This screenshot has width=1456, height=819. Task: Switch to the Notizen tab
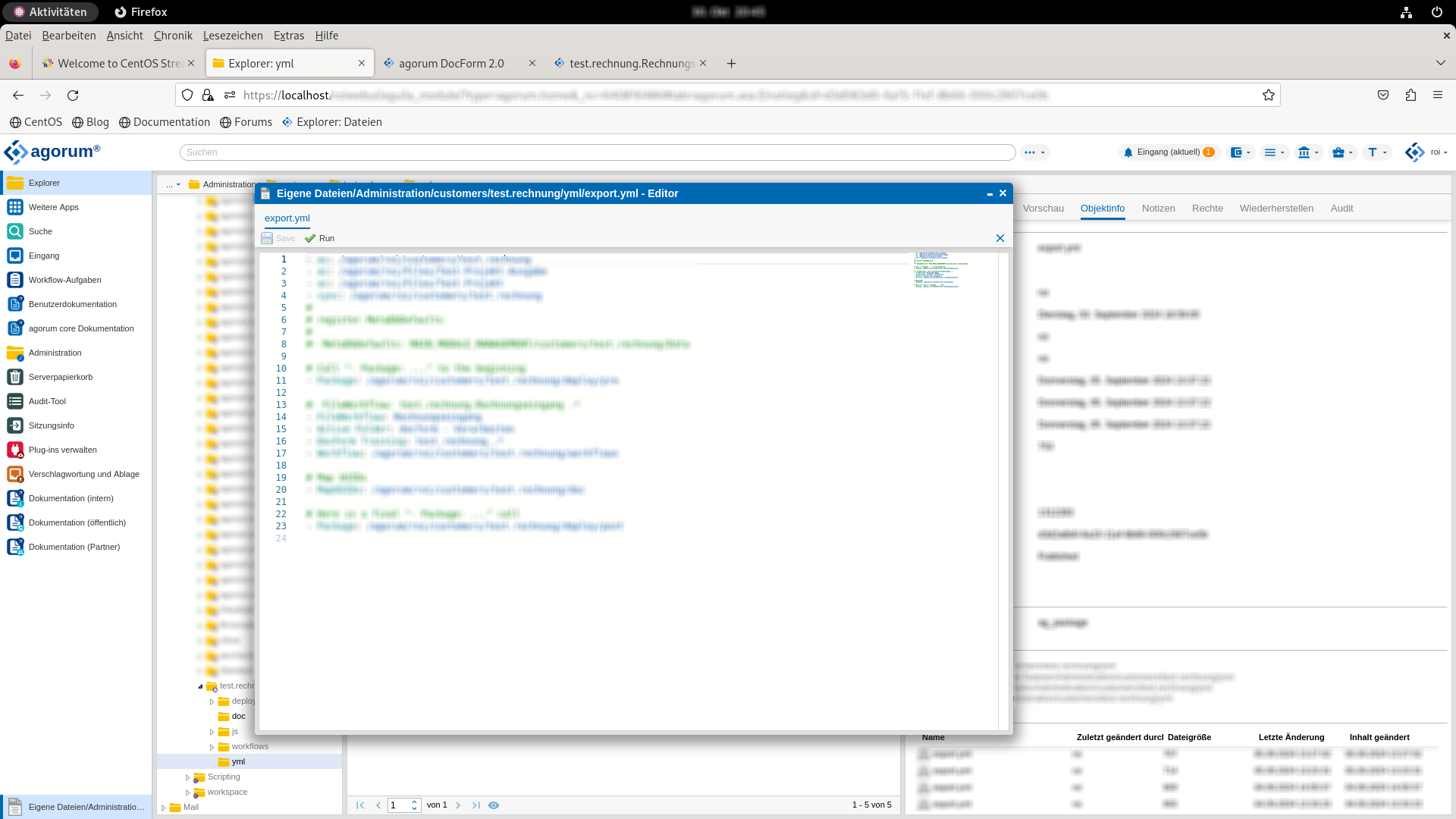pos(1159,209)
